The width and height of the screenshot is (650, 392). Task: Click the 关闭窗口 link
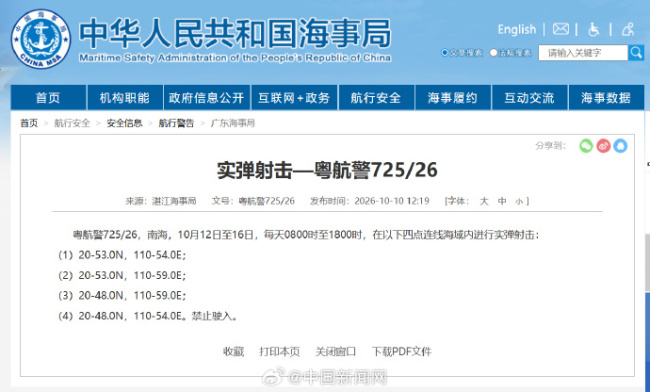pos(335,352)
